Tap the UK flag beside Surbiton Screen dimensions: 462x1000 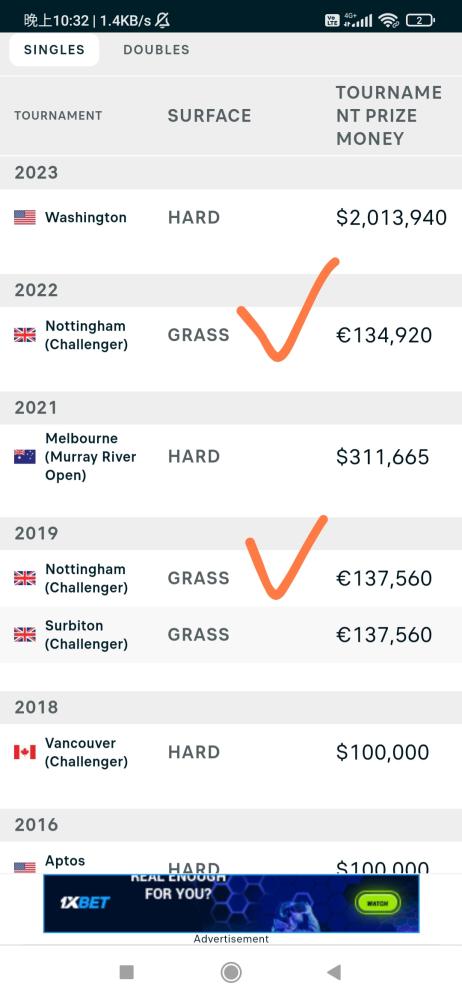(25, 635)
